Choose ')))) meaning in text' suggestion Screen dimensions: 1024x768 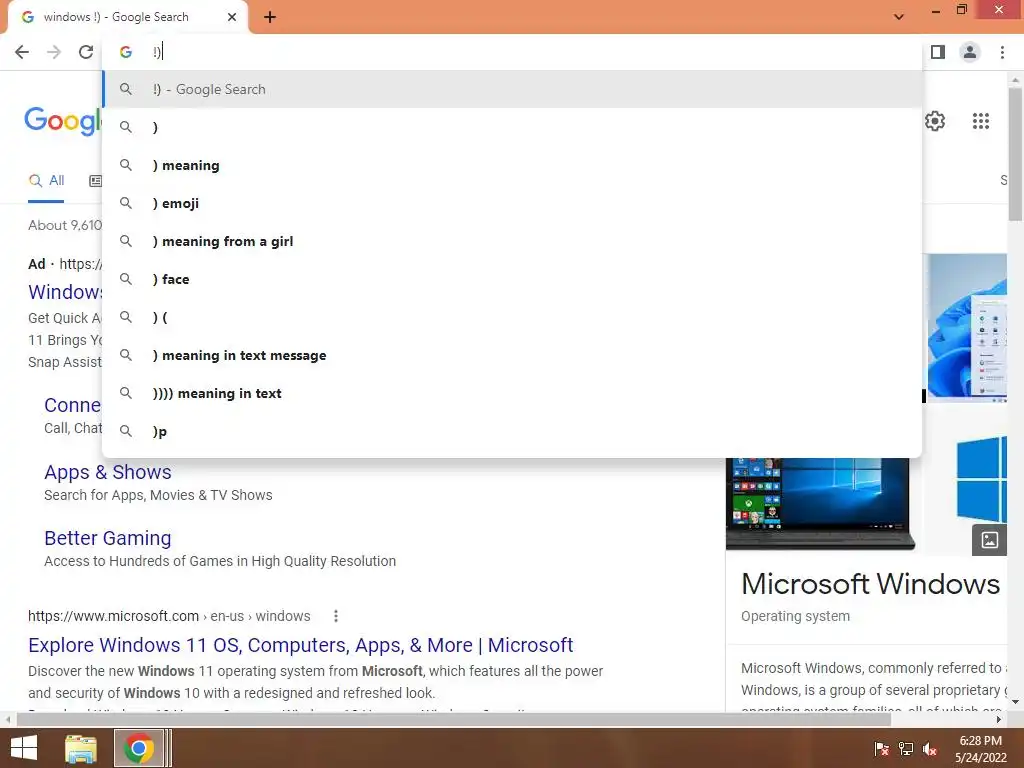tap(512, 393)
